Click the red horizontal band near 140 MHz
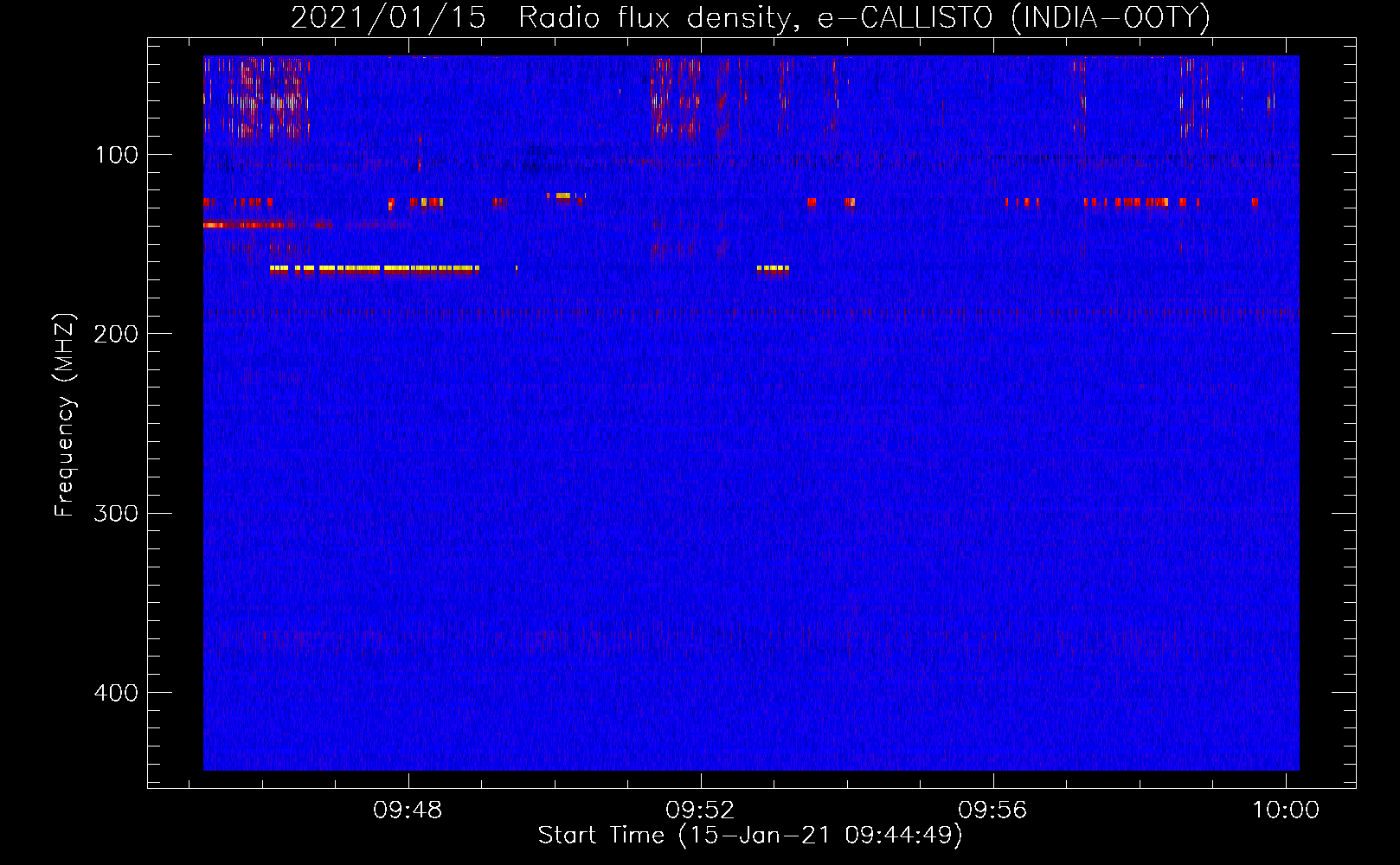Image resolution: width=1400 pixels, height=865 pixels. point(250,225)
